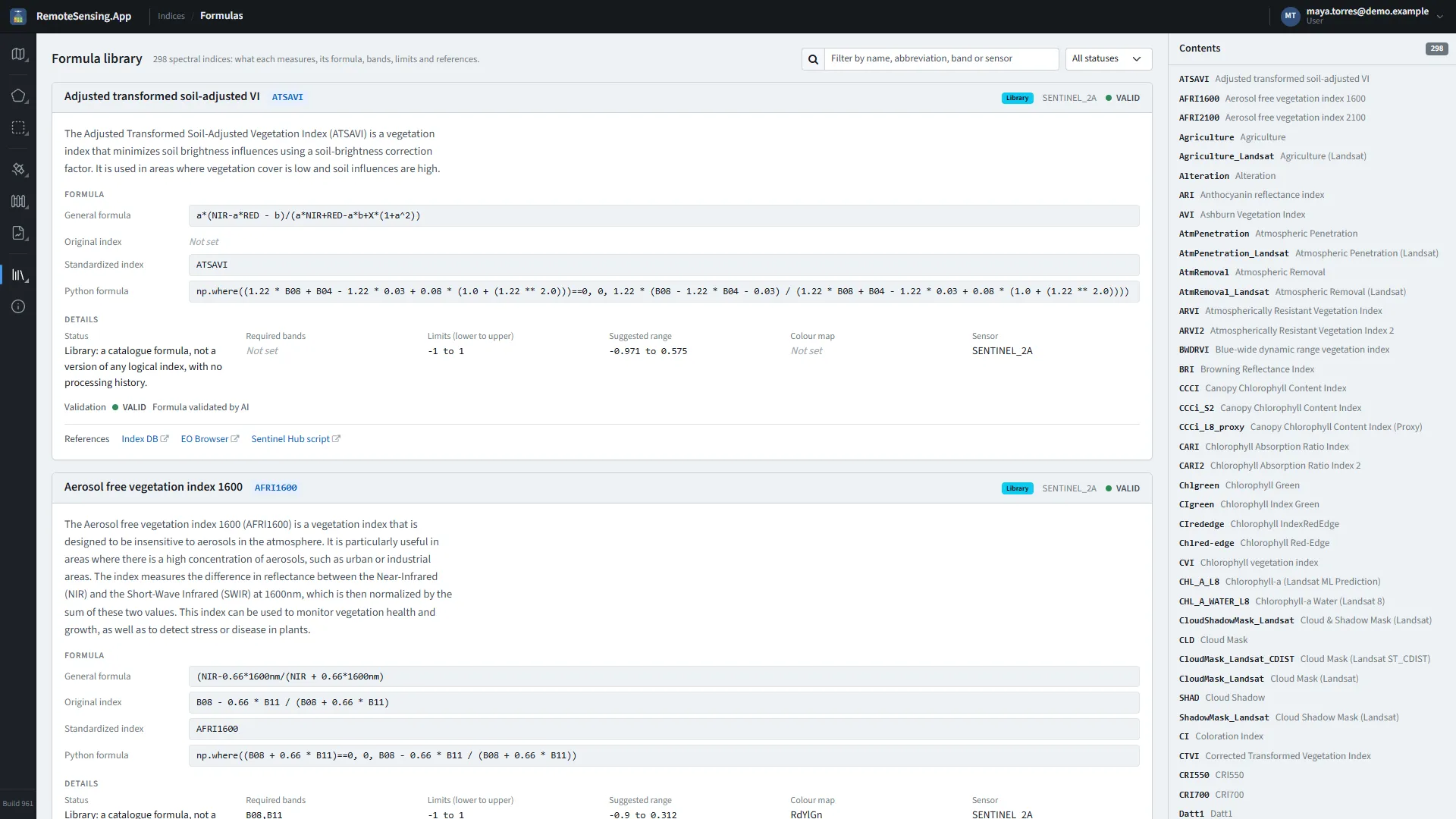Click external link icon beside Index DB

pyautogui.click(x=165, y=439)
